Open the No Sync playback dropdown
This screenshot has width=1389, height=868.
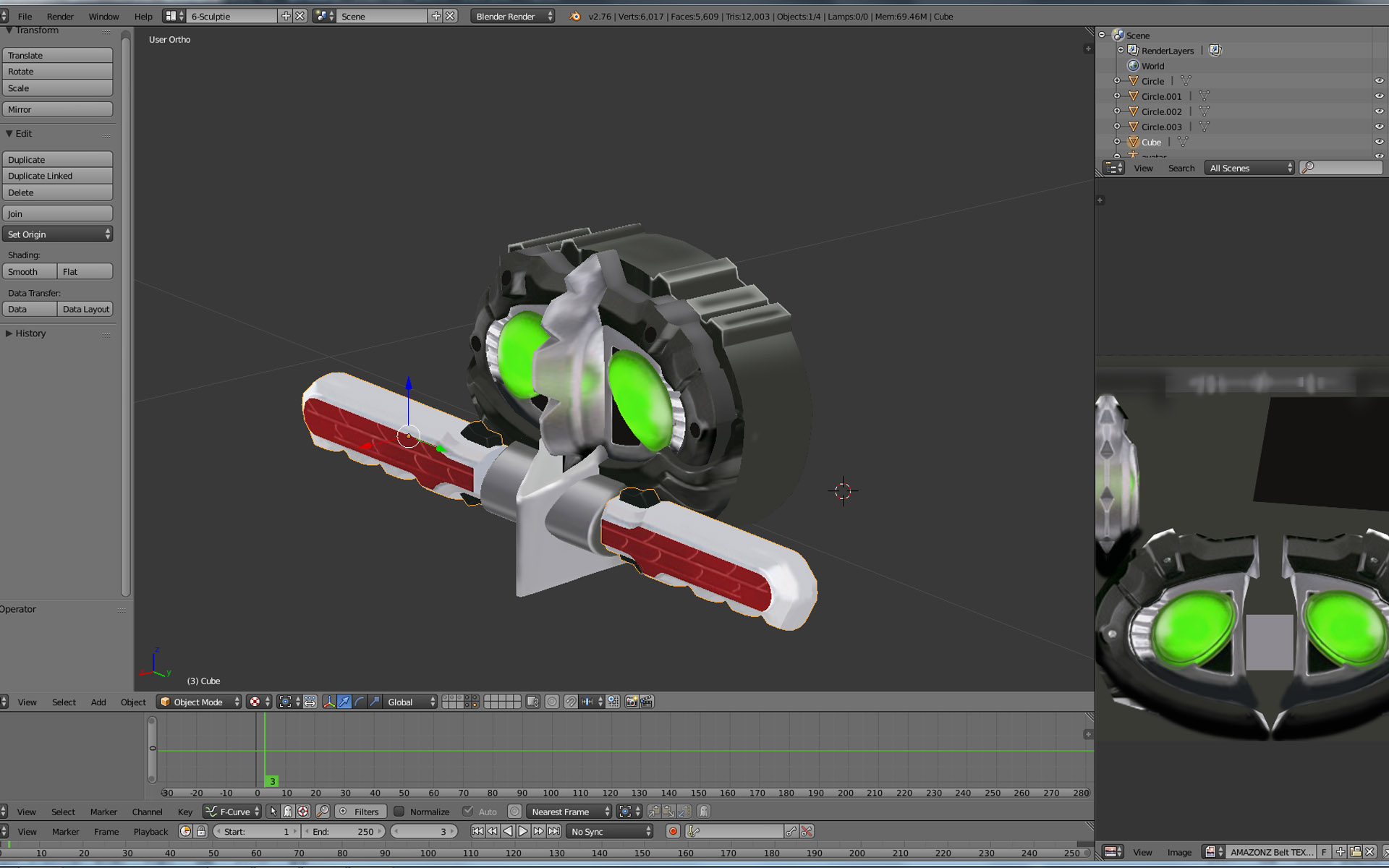[610, 832]
